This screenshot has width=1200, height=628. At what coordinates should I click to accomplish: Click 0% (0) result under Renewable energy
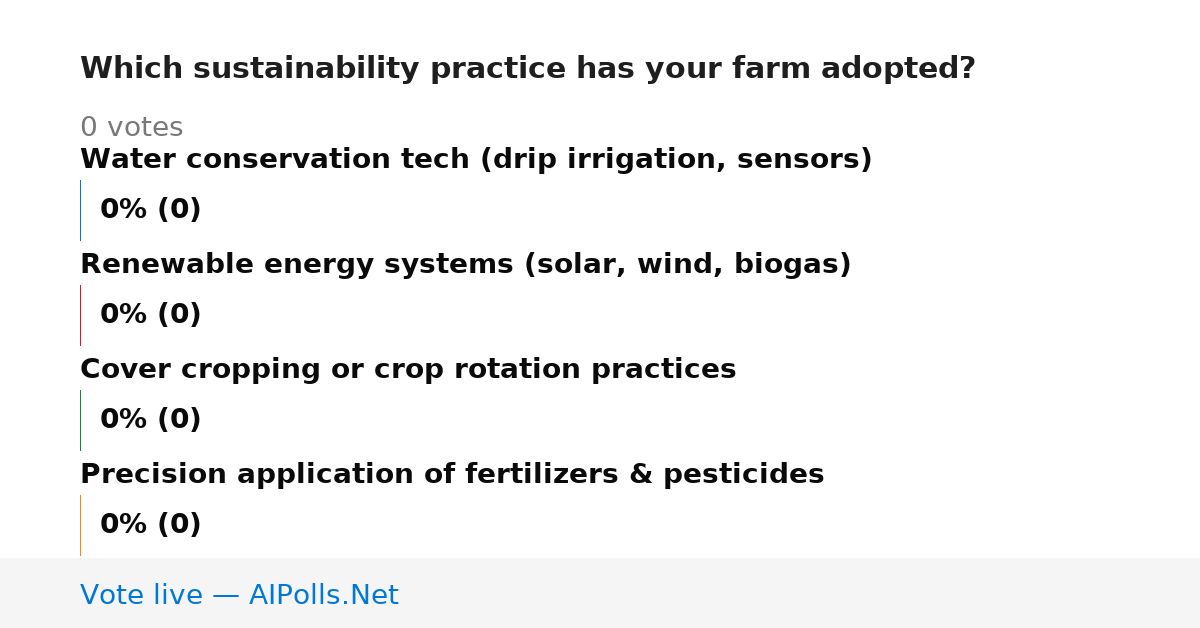[x=151, y=315]
